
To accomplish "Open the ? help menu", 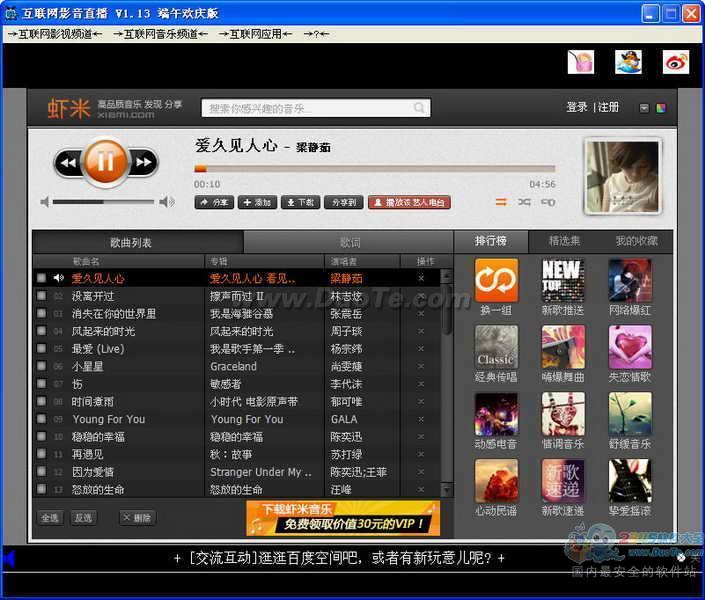I will click(x=316, y=34).
